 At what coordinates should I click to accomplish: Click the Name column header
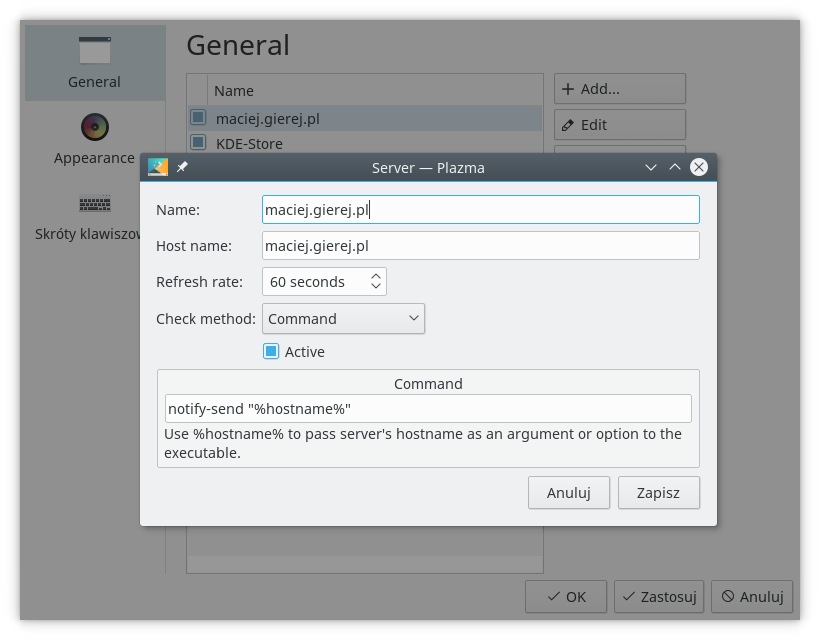pos(375,90)
